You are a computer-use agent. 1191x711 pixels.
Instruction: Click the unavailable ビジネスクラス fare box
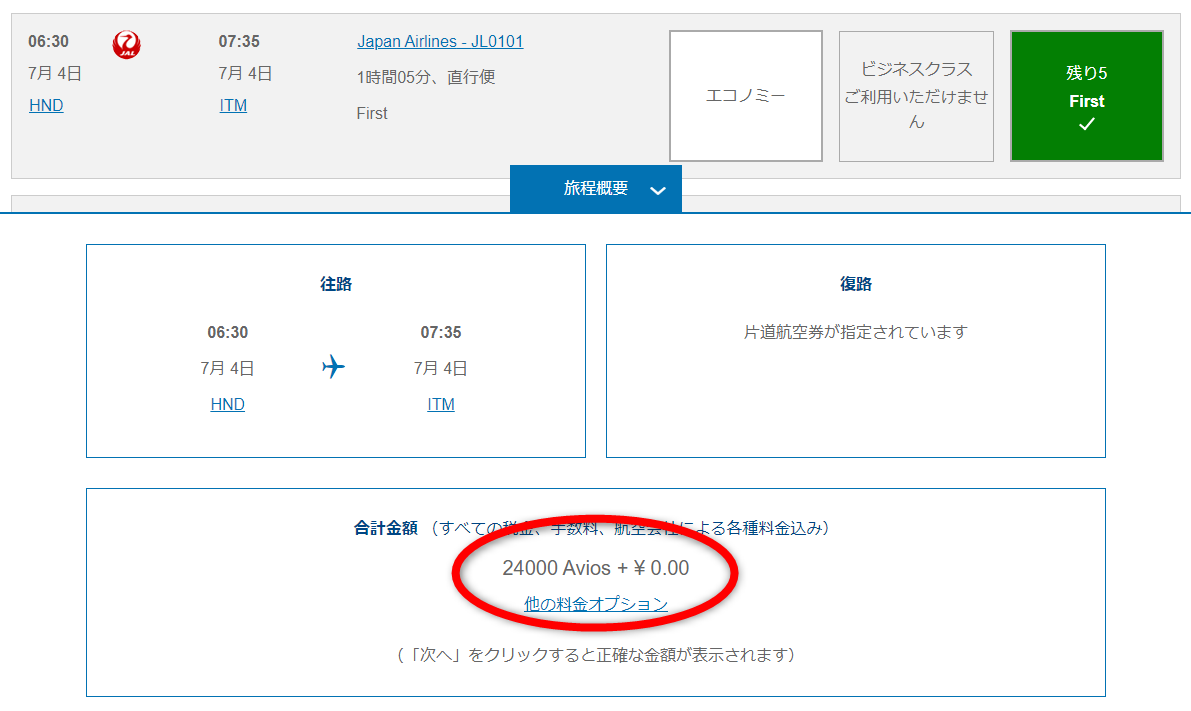pos(916,96)
